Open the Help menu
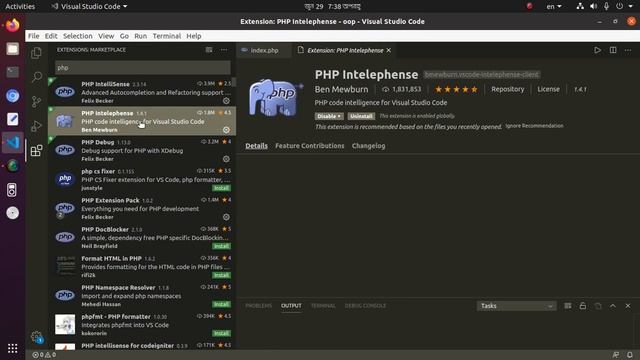 click(x=194, y=36)
